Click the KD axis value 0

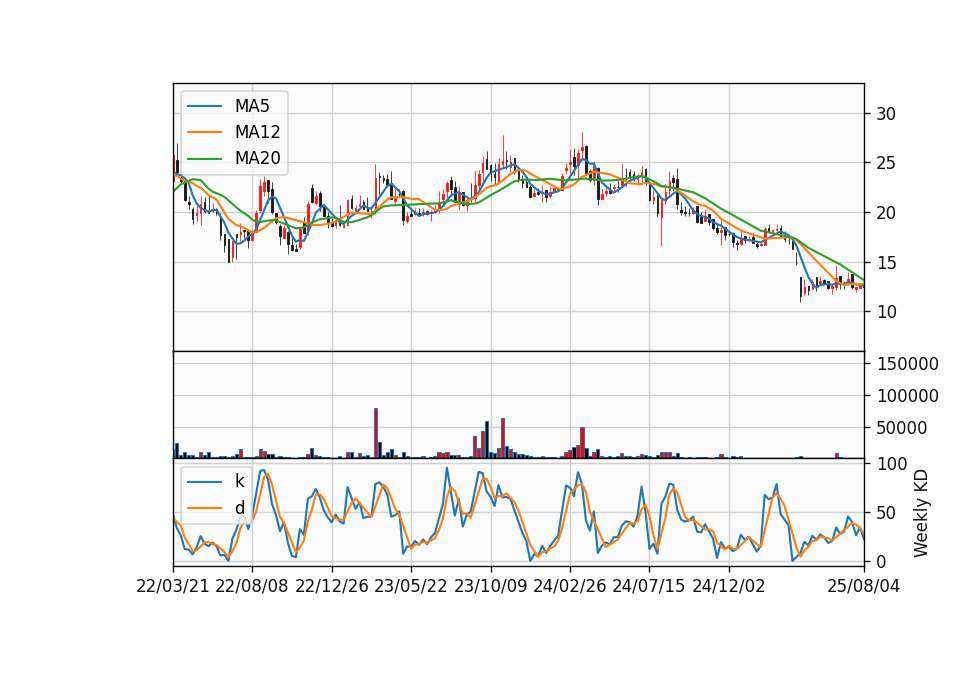(x=881, y=561)
